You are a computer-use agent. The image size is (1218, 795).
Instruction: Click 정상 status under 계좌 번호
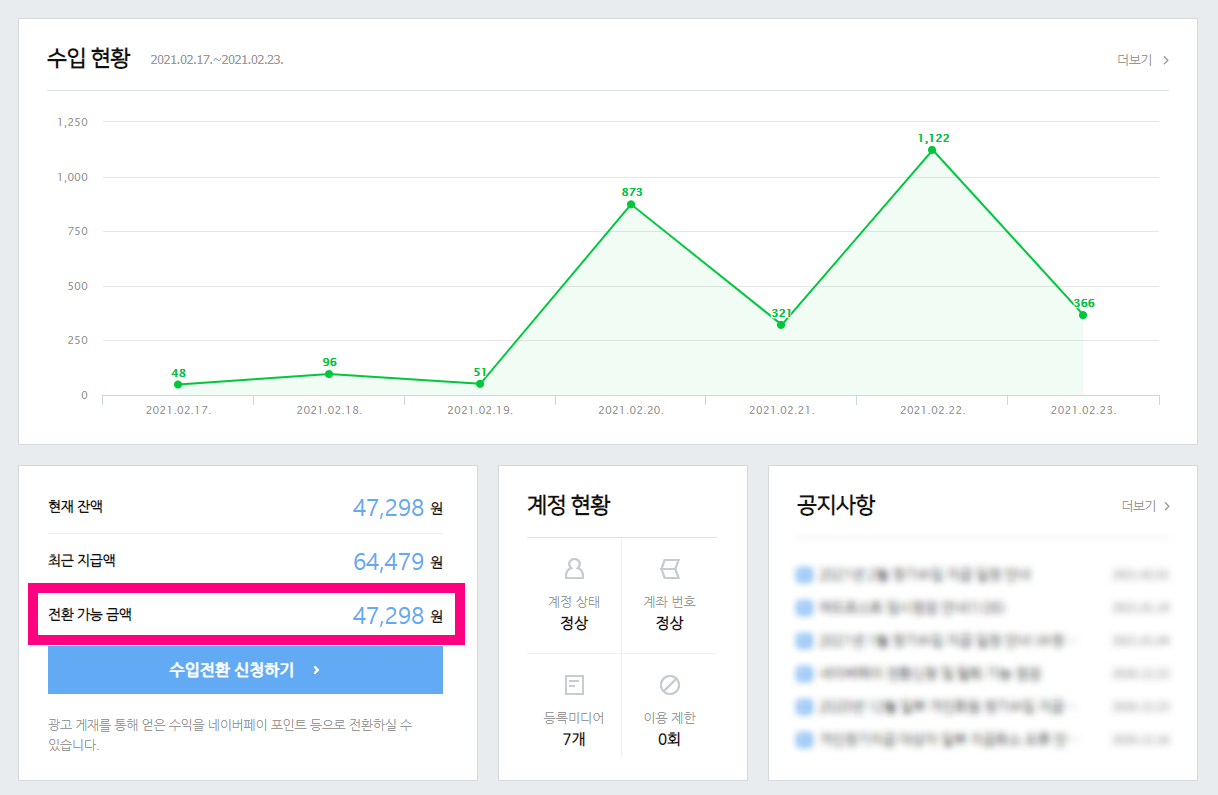[669, 623]
